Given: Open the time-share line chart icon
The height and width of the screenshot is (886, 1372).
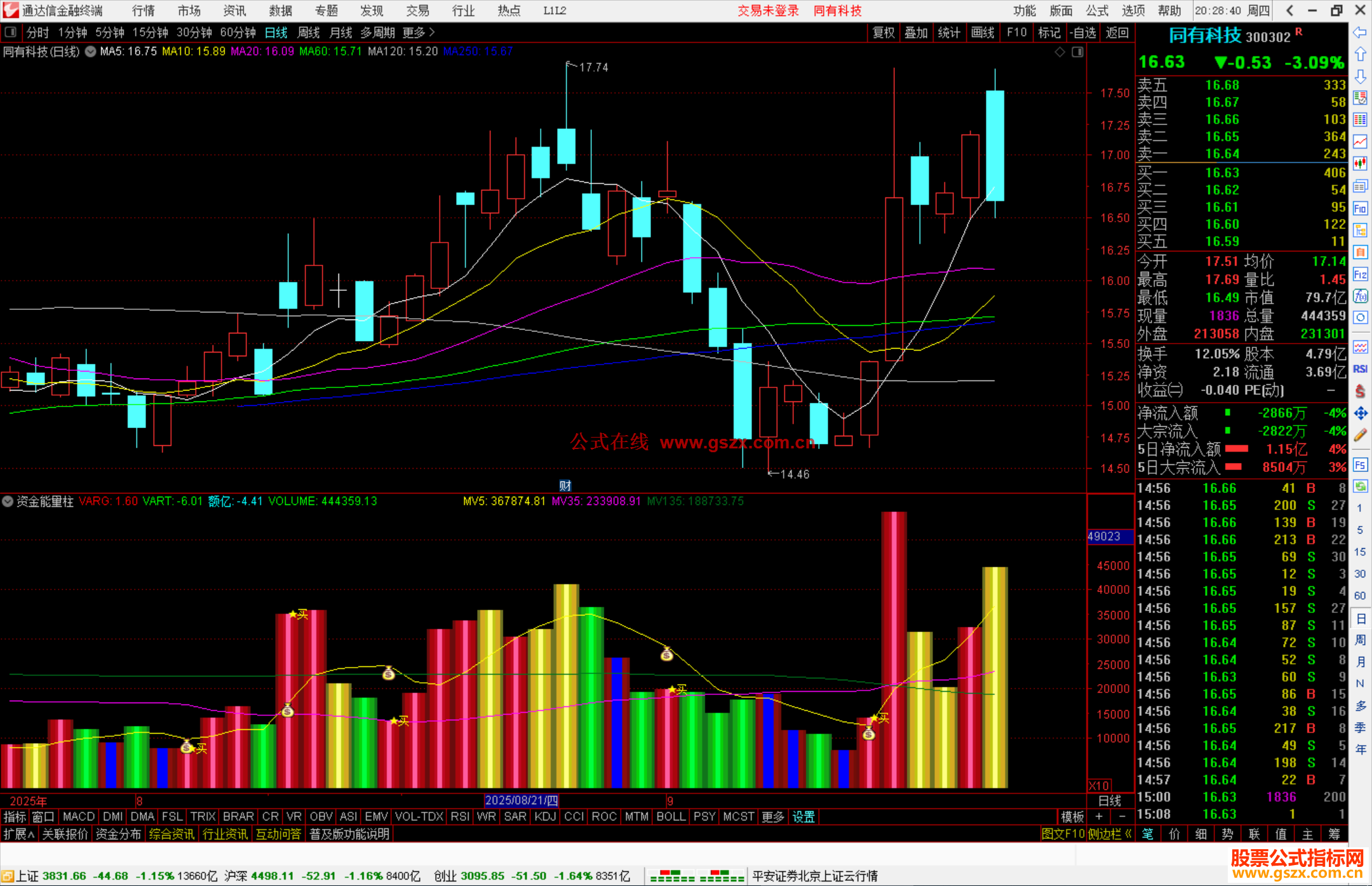Looking at the screenshot, I should pyautogui.click(x=1360, y=142).
